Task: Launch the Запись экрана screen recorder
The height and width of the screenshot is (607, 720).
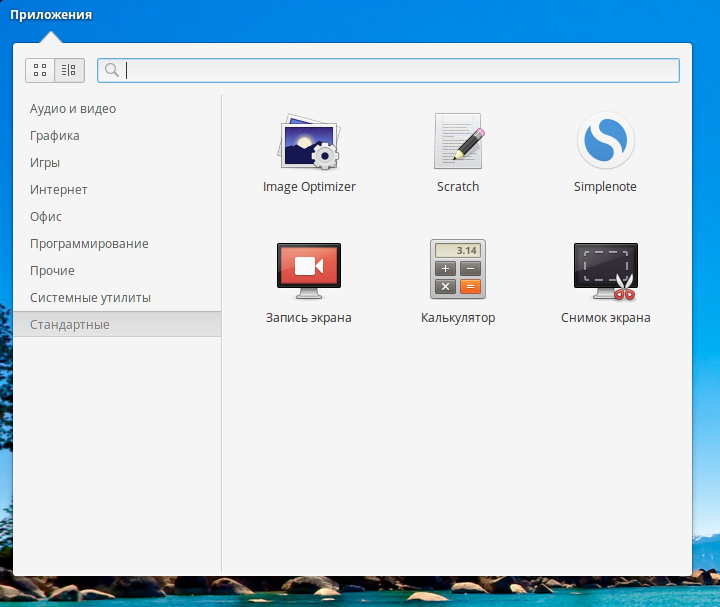Action: pos(308,272)
